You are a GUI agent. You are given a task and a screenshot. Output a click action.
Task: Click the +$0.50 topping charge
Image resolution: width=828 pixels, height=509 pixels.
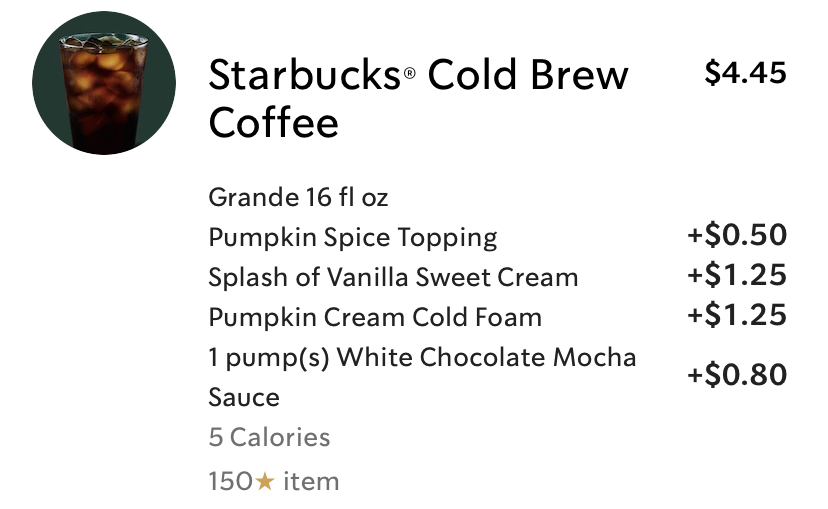click(737, 236)
